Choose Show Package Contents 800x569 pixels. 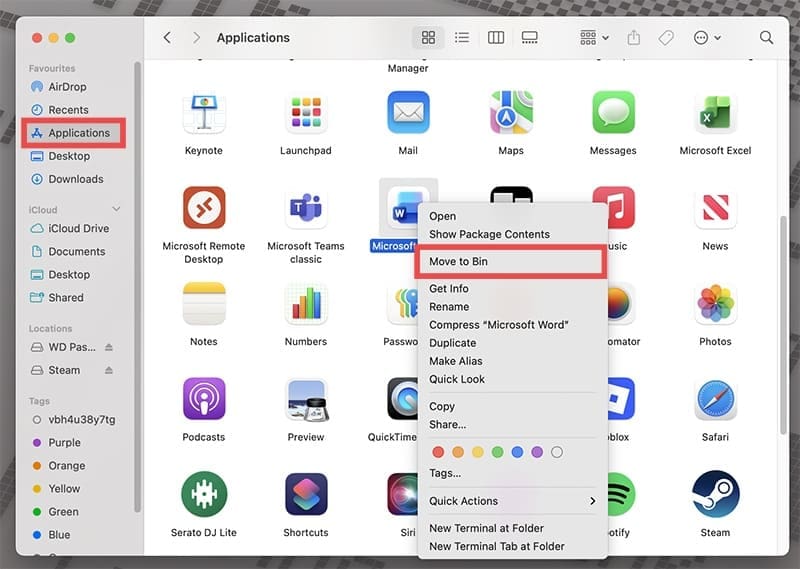click(x=512, y=234)
